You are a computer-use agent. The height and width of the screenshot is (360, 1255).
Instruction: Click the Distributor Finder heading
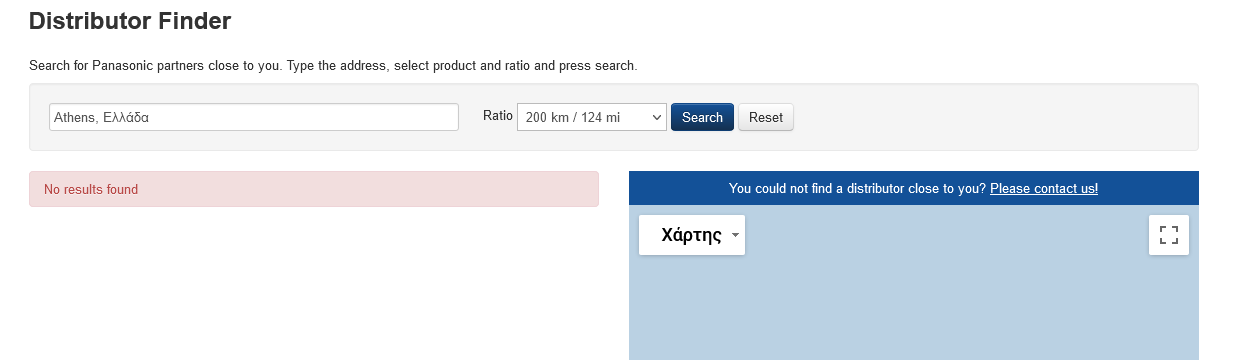pos(130,20)
